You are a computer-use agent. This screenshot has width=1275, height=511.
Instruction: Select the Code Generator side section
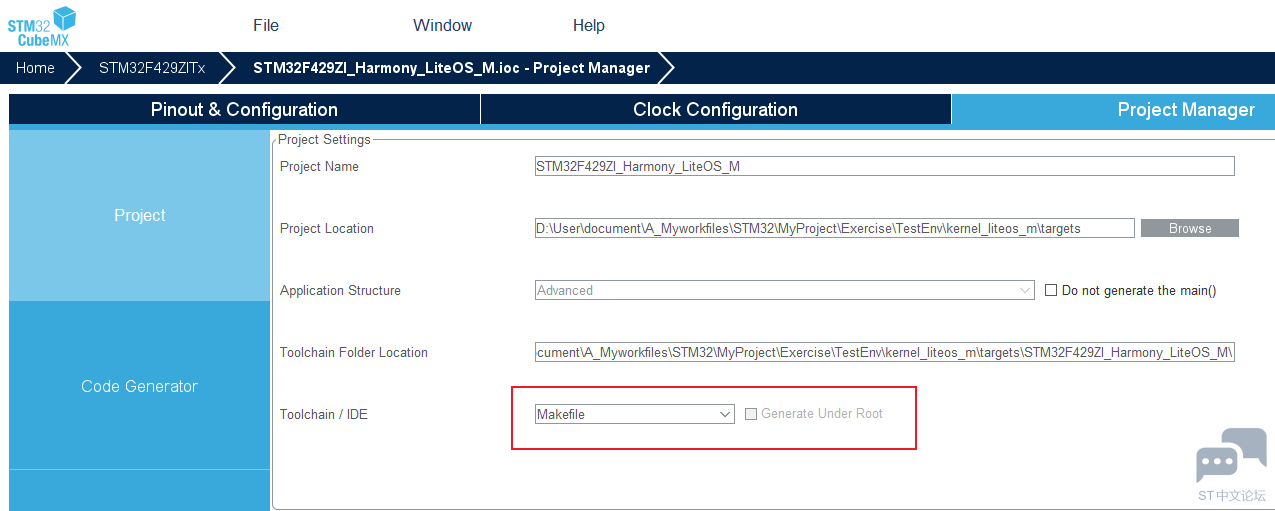140,386
